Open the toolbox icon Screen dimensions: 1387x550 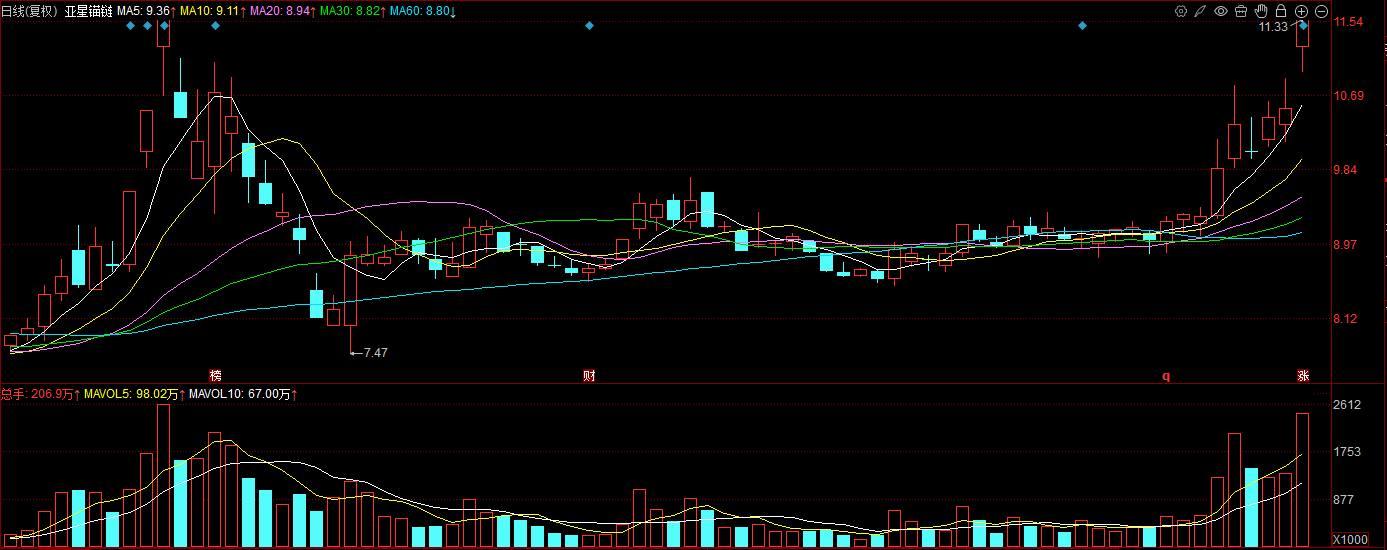pyautogui.click(x=1241, y=11)
